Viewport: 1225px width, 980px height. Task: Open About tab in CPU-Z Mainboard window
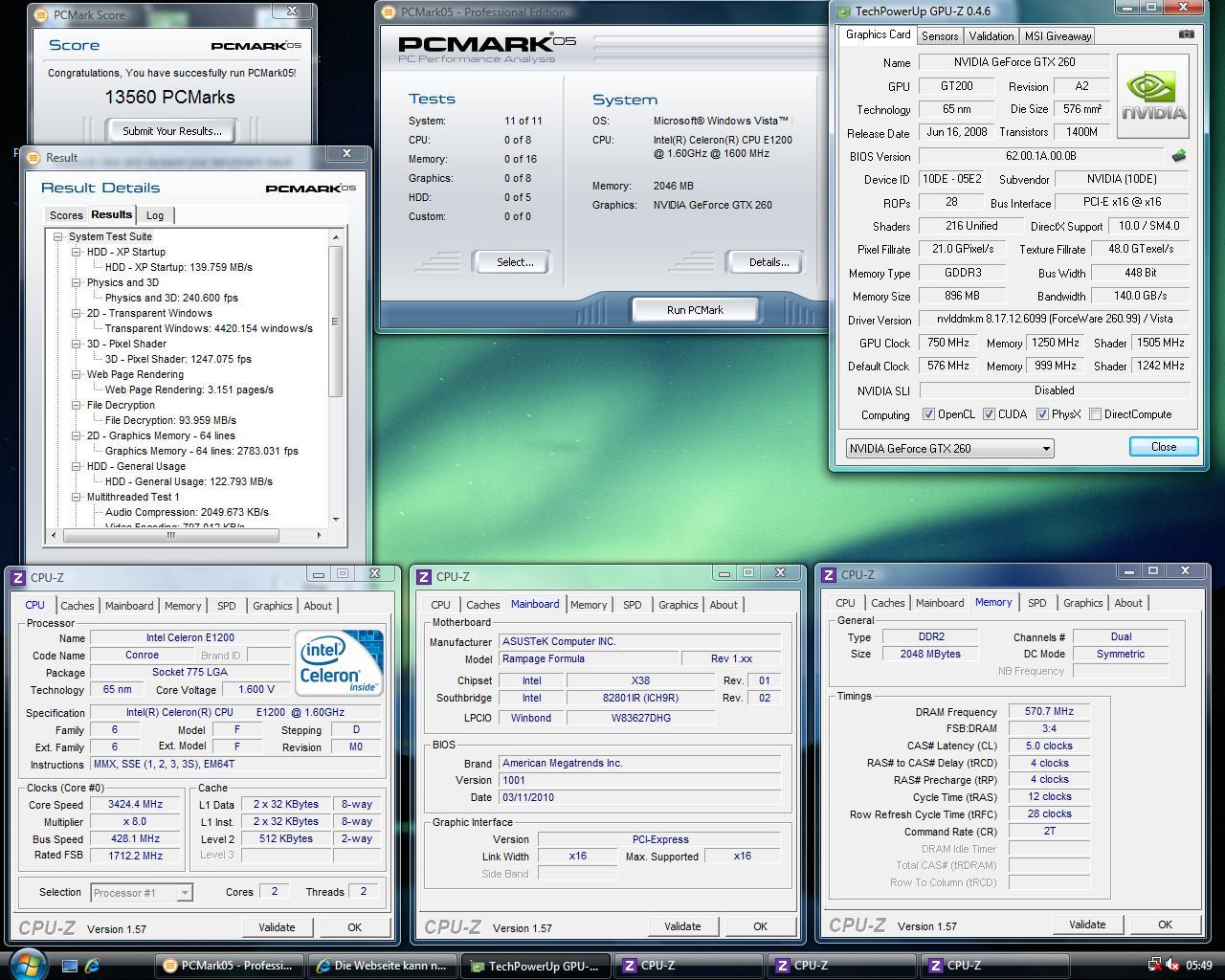point(724,605)
